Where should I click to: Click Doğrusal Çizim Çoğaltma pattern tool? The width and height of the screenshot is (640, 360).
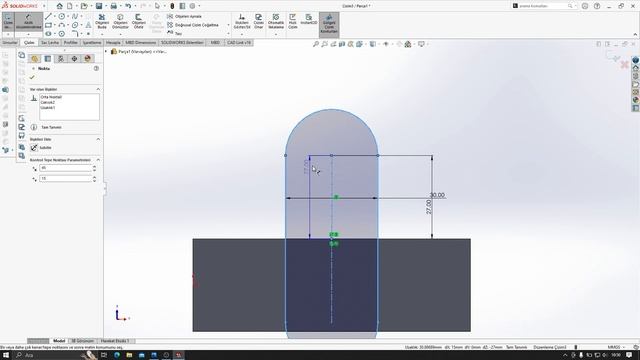pos(193,25)
